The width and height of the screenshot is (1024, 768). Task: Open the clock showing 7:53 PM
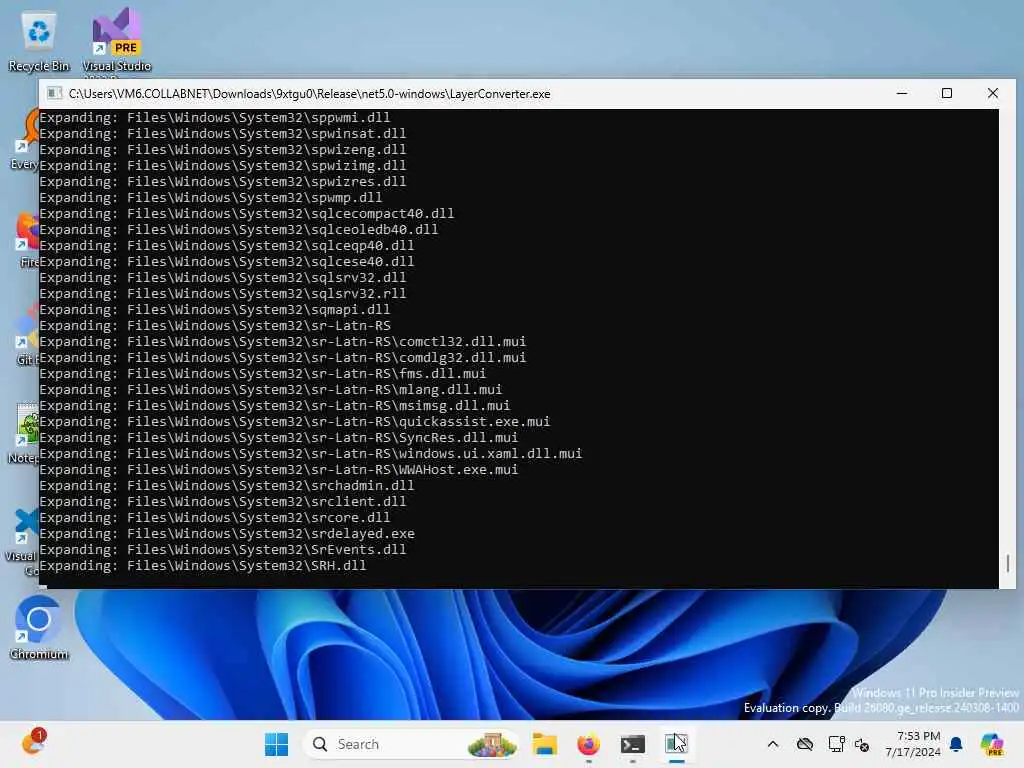pyautogui.click(x=913, y=744)
